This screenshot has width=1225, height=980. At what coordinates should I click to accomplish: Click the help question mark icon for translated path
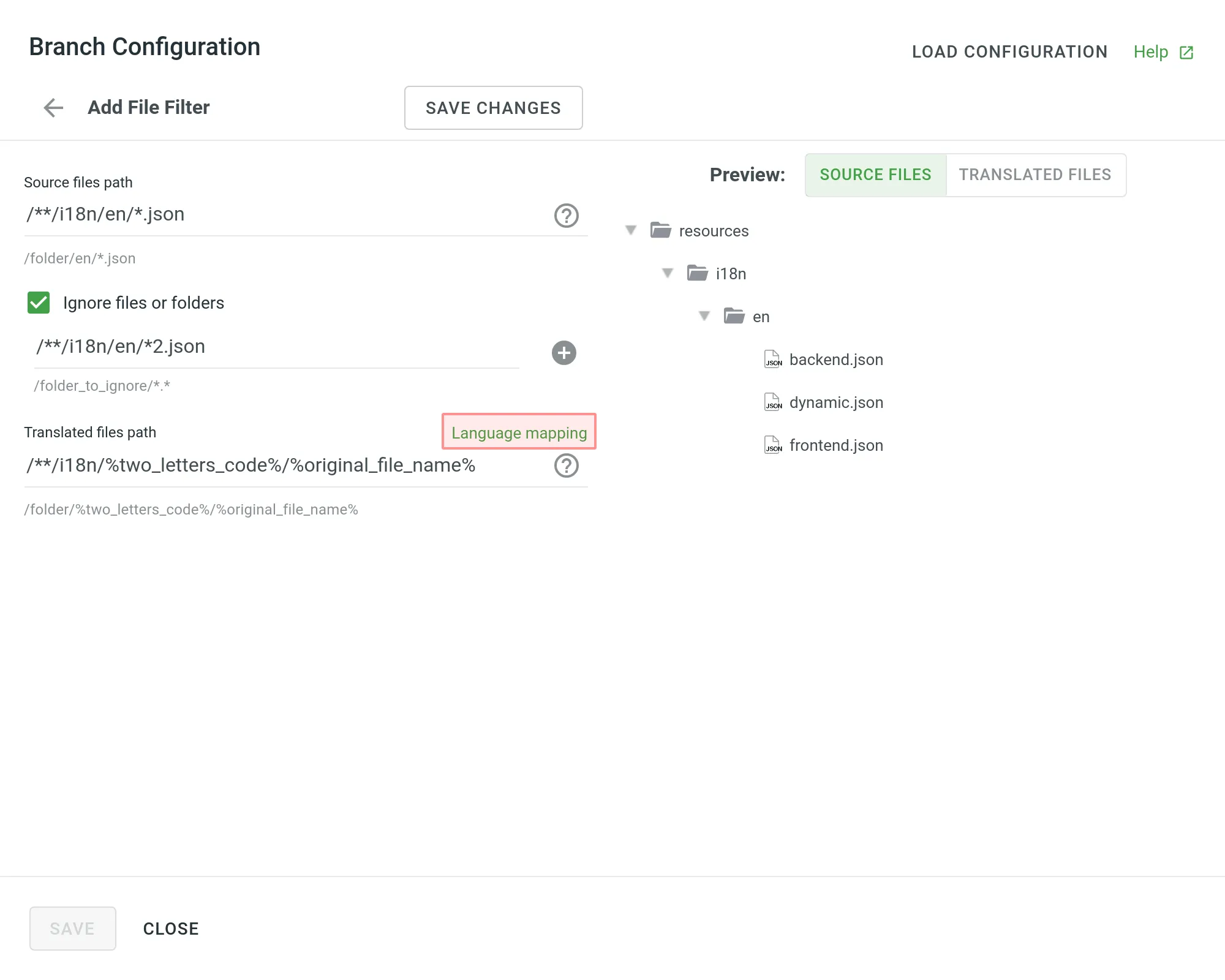(x=566, y=466)
